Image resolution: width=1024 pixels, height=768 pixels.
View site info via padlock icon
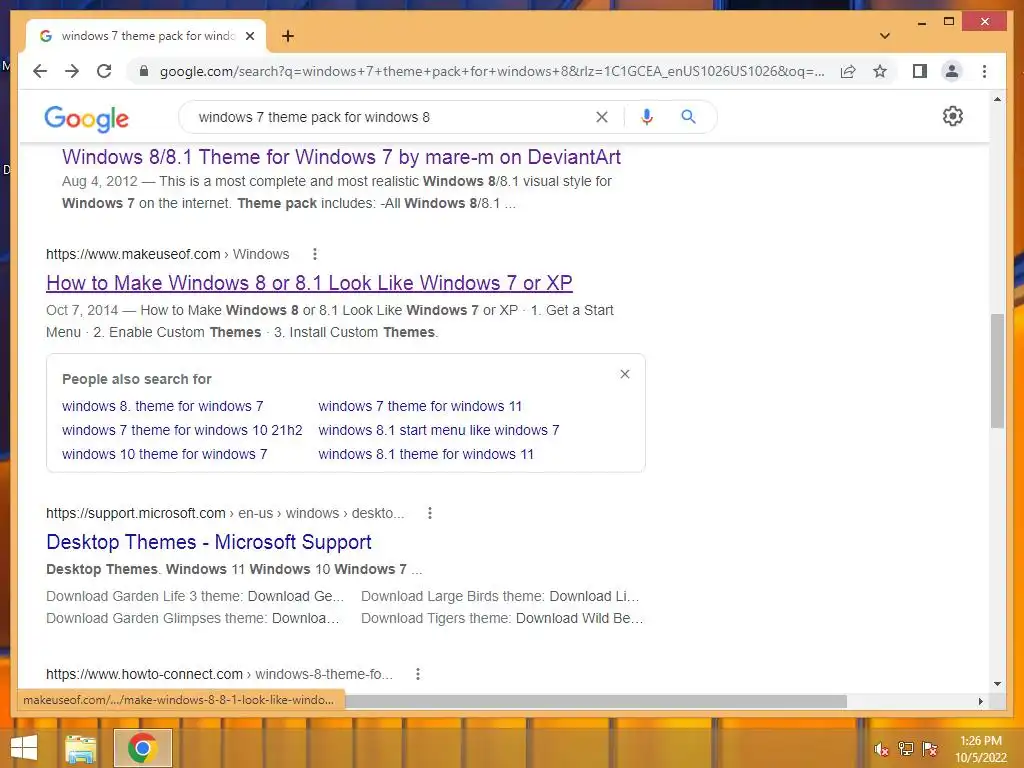144,71
